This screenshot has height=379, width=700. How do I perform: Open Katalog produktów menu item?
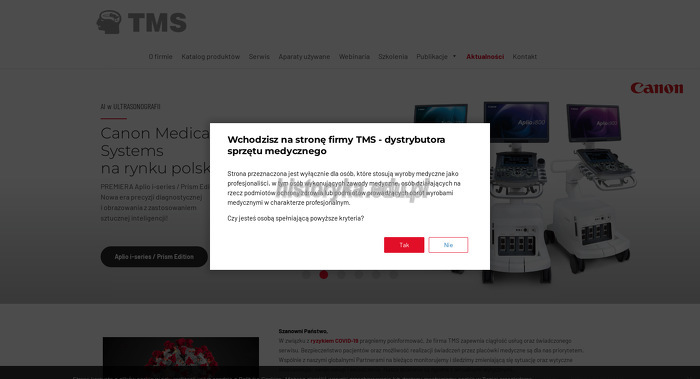click(x=211, y=57)
